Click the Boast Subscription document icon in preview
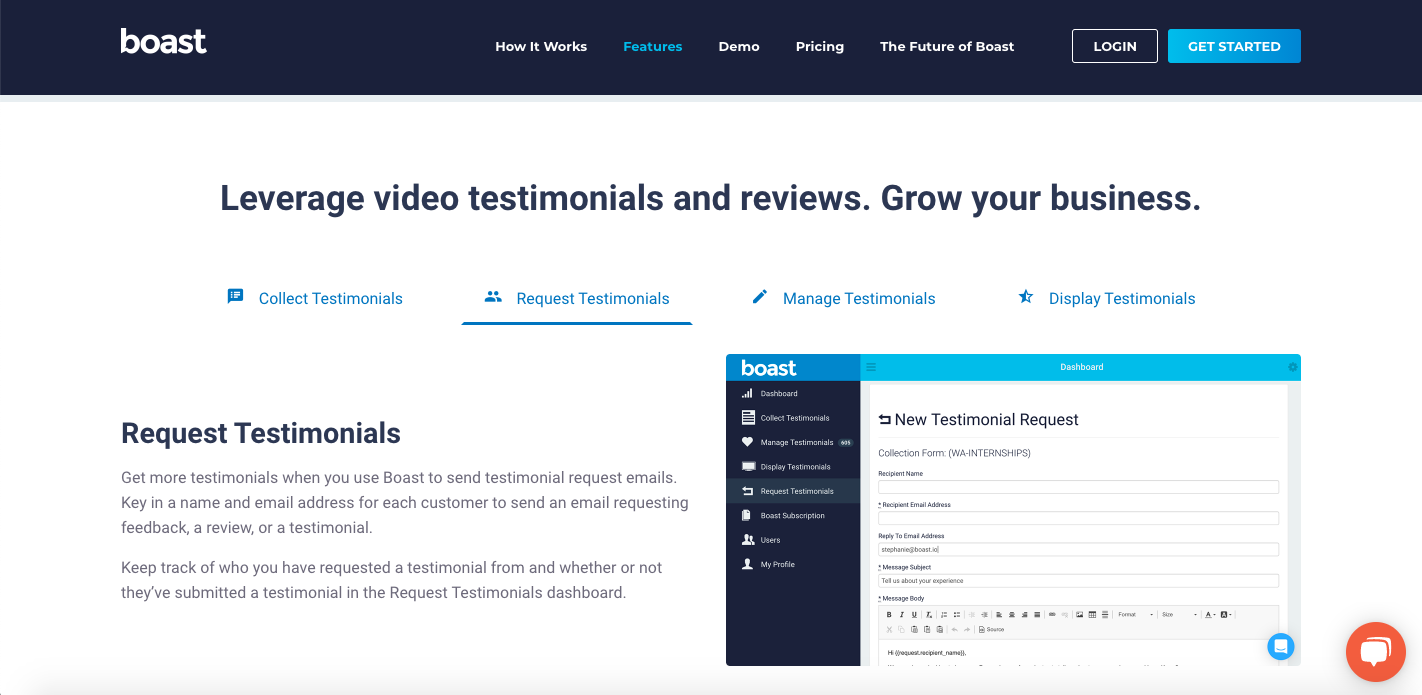 tap(747, 515)
